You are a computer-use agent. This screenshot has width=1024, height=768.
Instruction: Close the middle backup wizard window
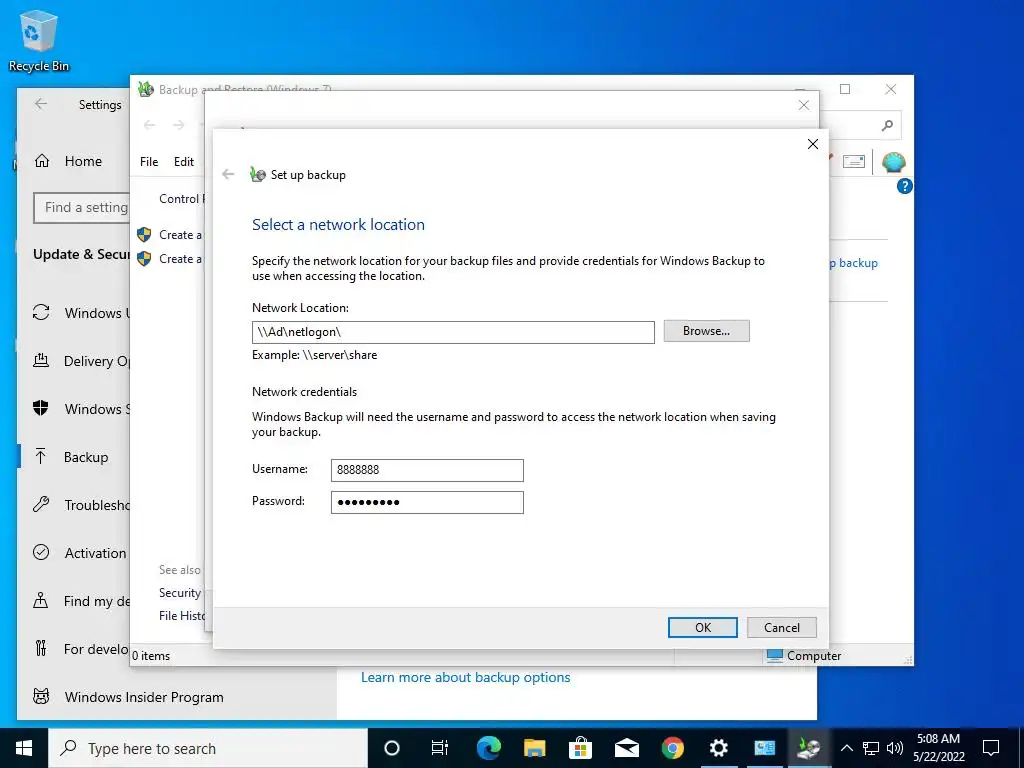pos(804,105)
